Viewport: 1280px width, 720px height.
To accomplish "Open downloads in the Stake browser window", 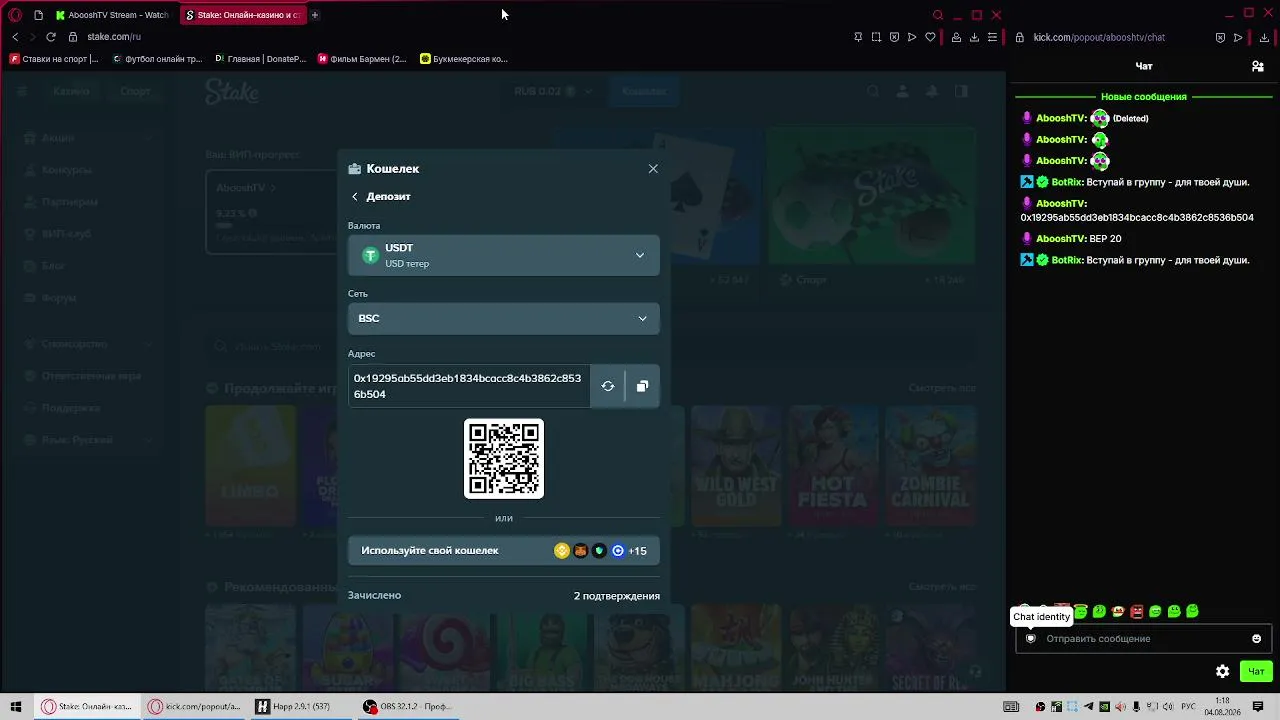I will (x=974, y=37).
